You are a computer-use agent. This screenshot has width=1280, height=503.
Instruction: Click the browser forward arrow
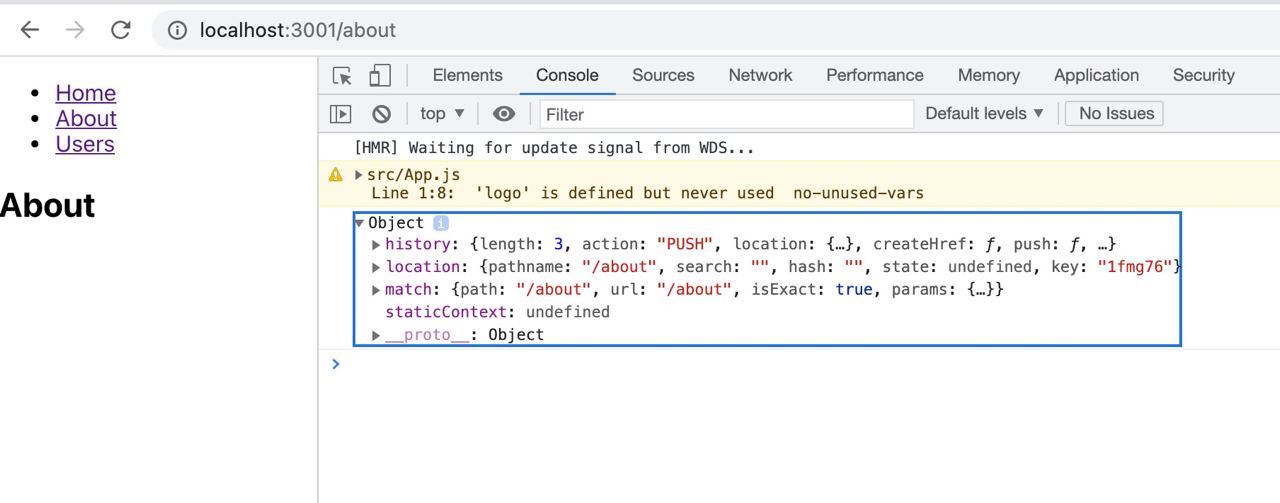(75, 30)
